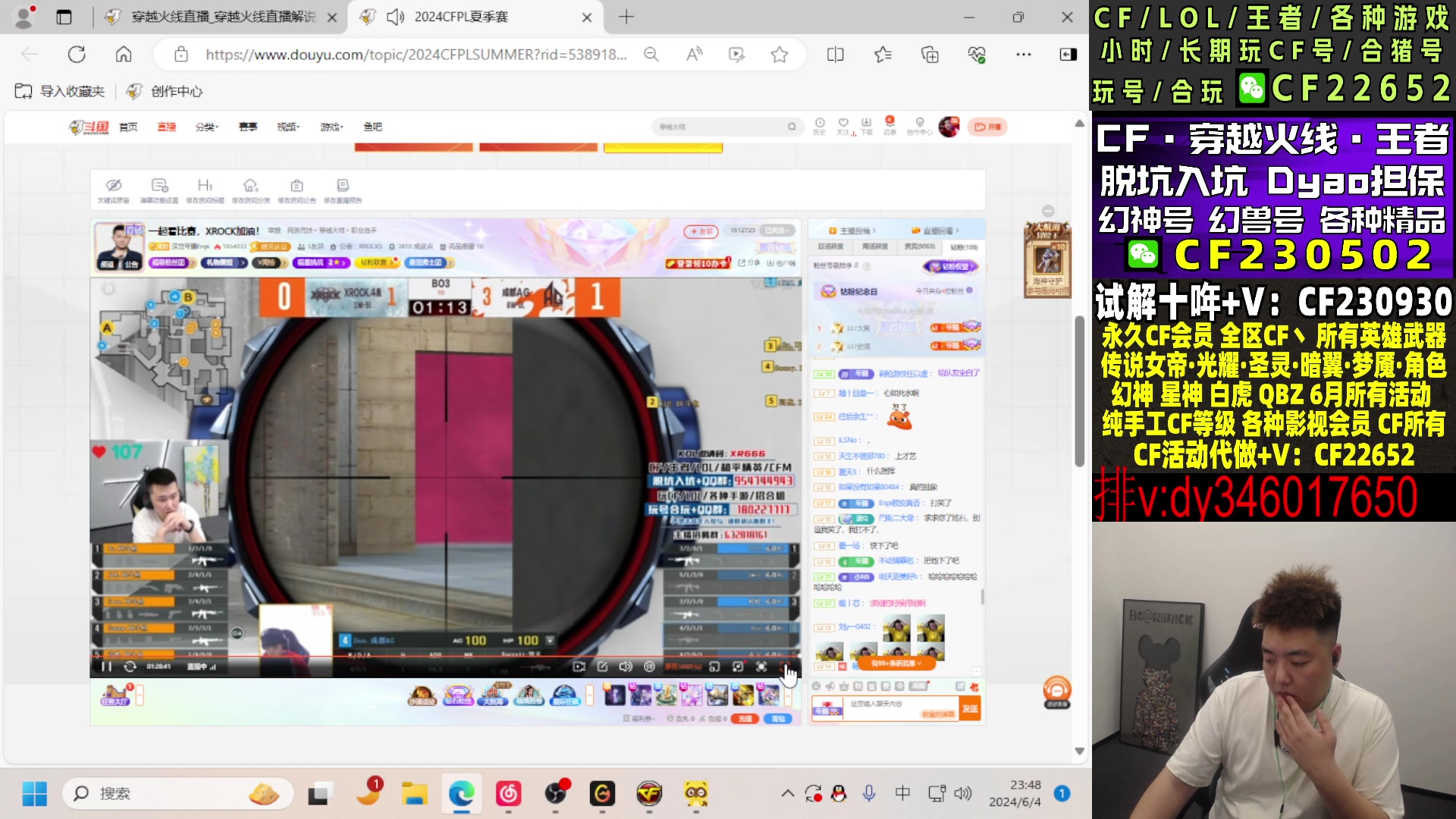Expand the 直播回看 section
Screen dimensions: 1456x819
click(936, 231)
